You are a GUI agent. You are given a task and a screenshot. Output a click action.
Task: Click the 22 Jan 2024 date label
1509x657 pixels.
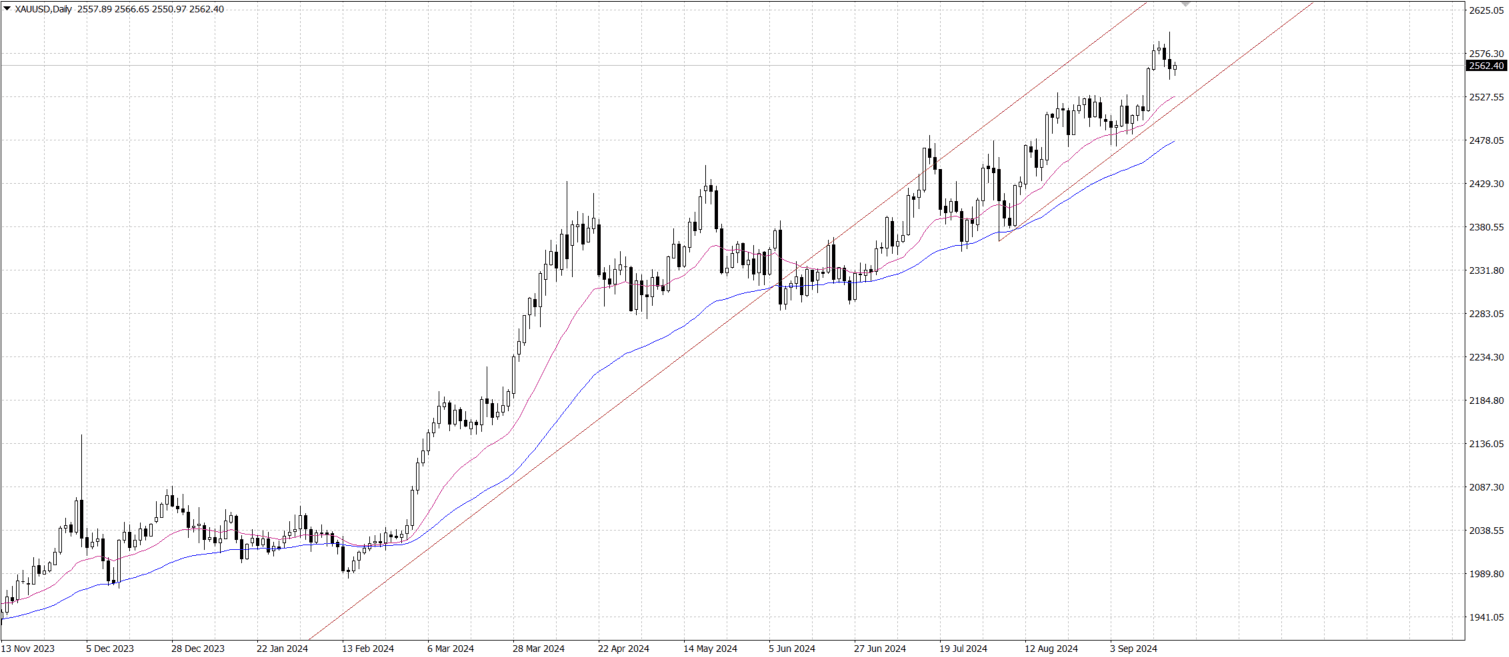282,649
